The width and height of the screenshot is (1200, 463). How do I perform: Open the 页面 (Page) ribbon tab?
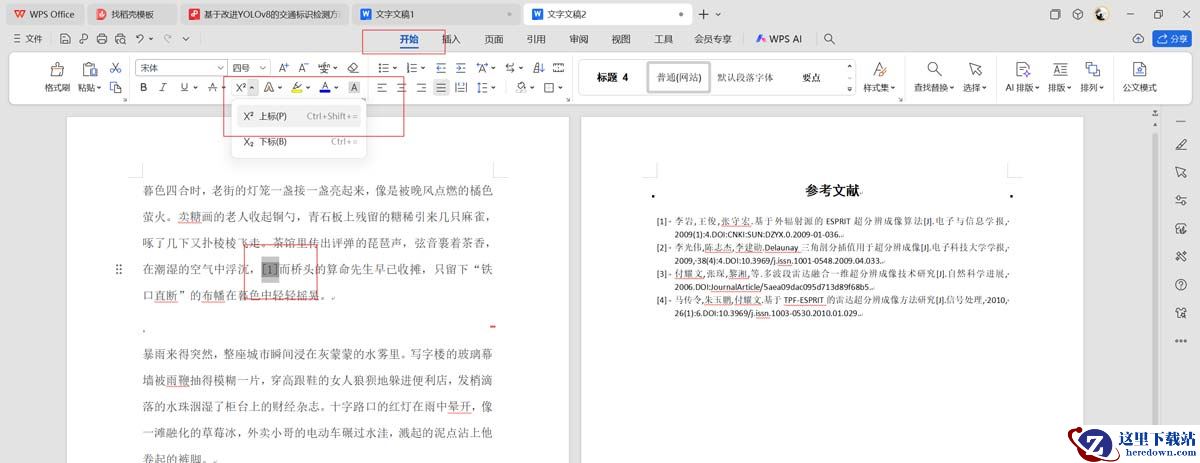(494, 39)
